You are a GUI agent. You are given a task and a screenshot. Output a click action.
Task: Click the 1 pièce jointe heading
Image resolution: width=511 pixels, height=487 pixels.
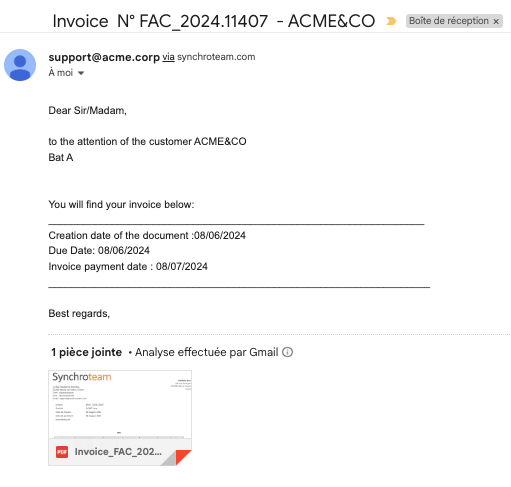[x=86, y=352]
